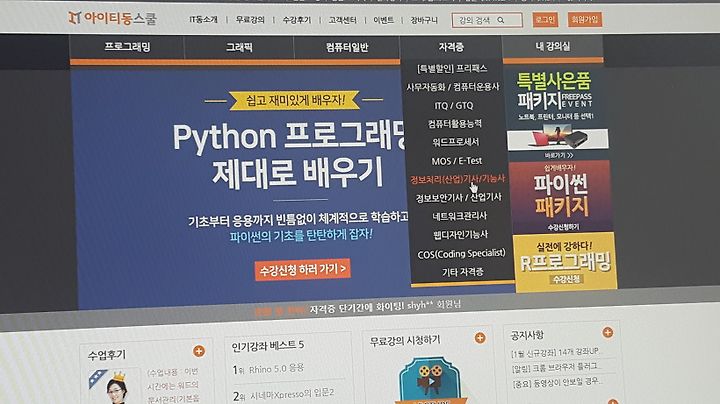Click 수강신청 on R프로그래밍 banner

pos(567,279)
